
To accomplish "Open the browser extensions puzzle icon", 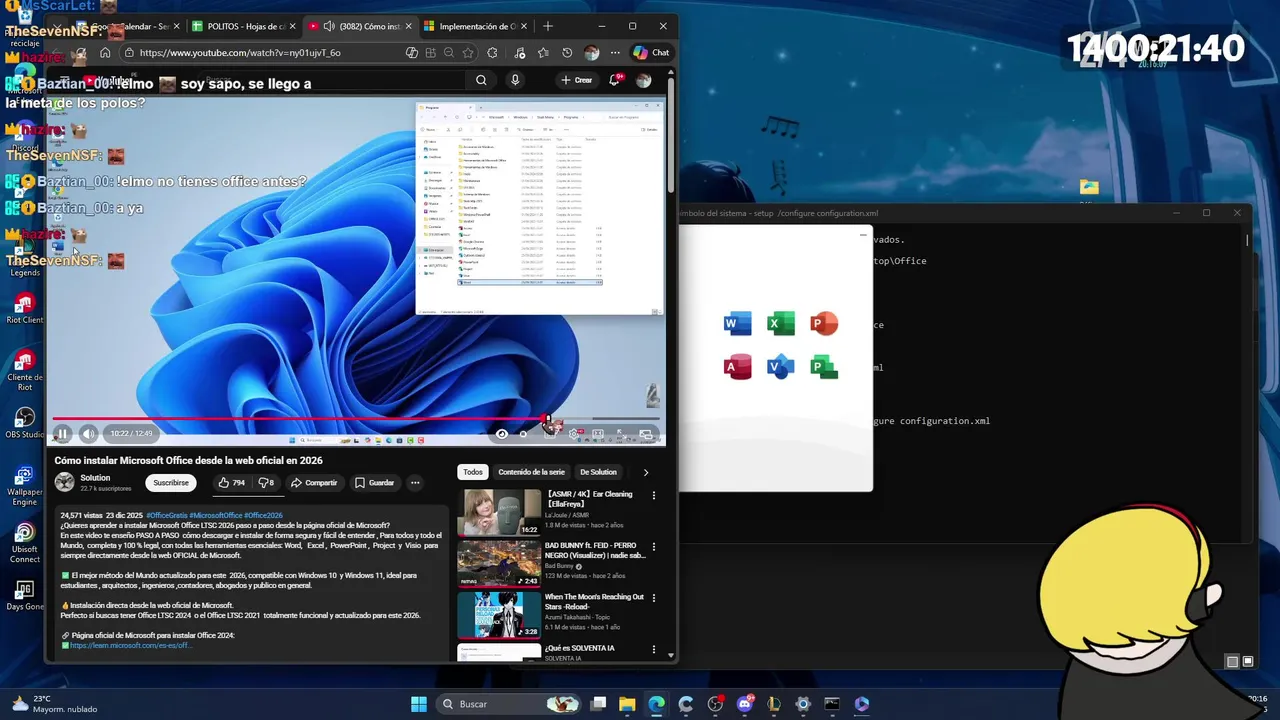I will [x=492, y=52].
